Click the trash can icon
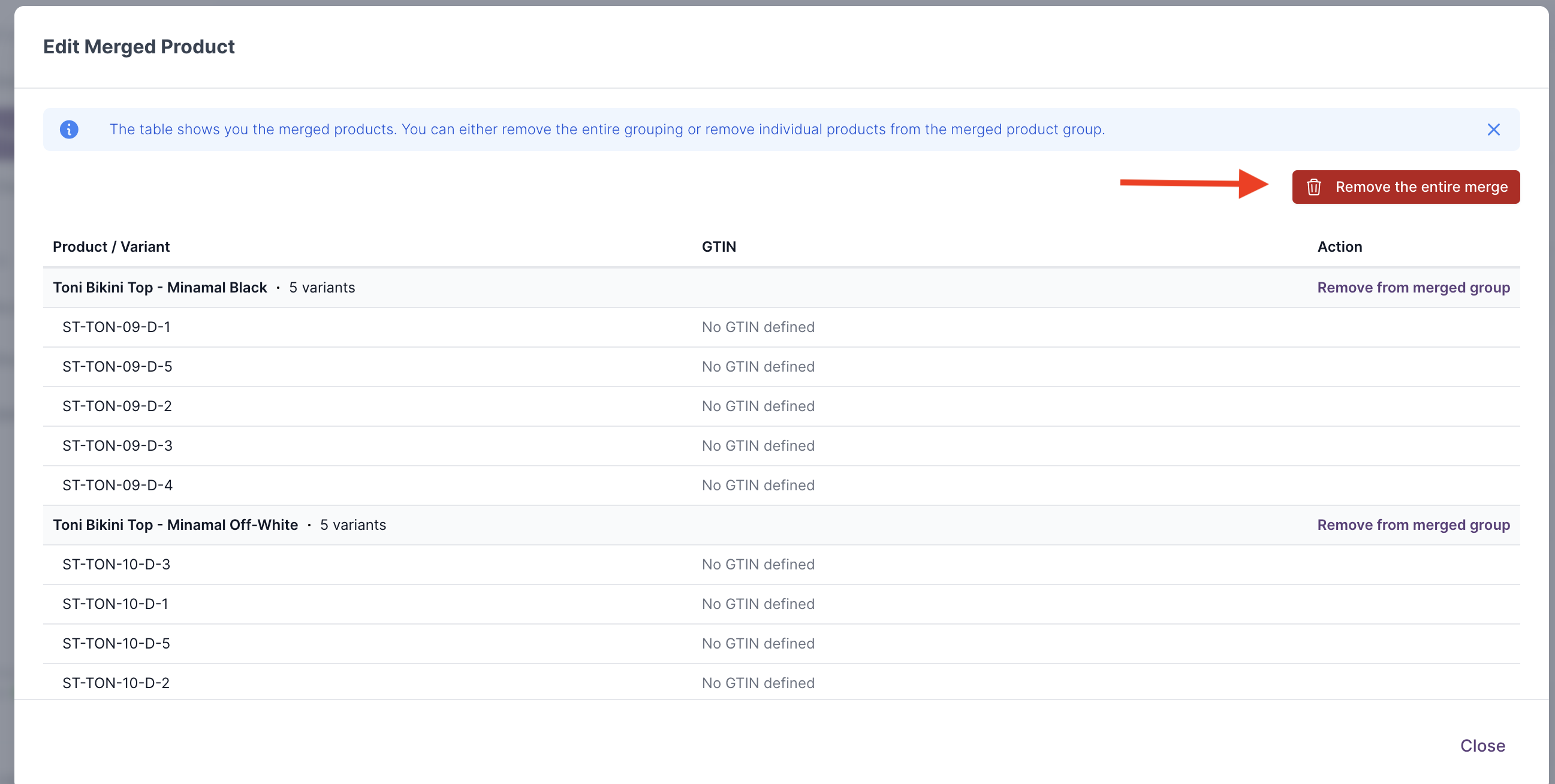1555x784 pixels. [1313, 187]
